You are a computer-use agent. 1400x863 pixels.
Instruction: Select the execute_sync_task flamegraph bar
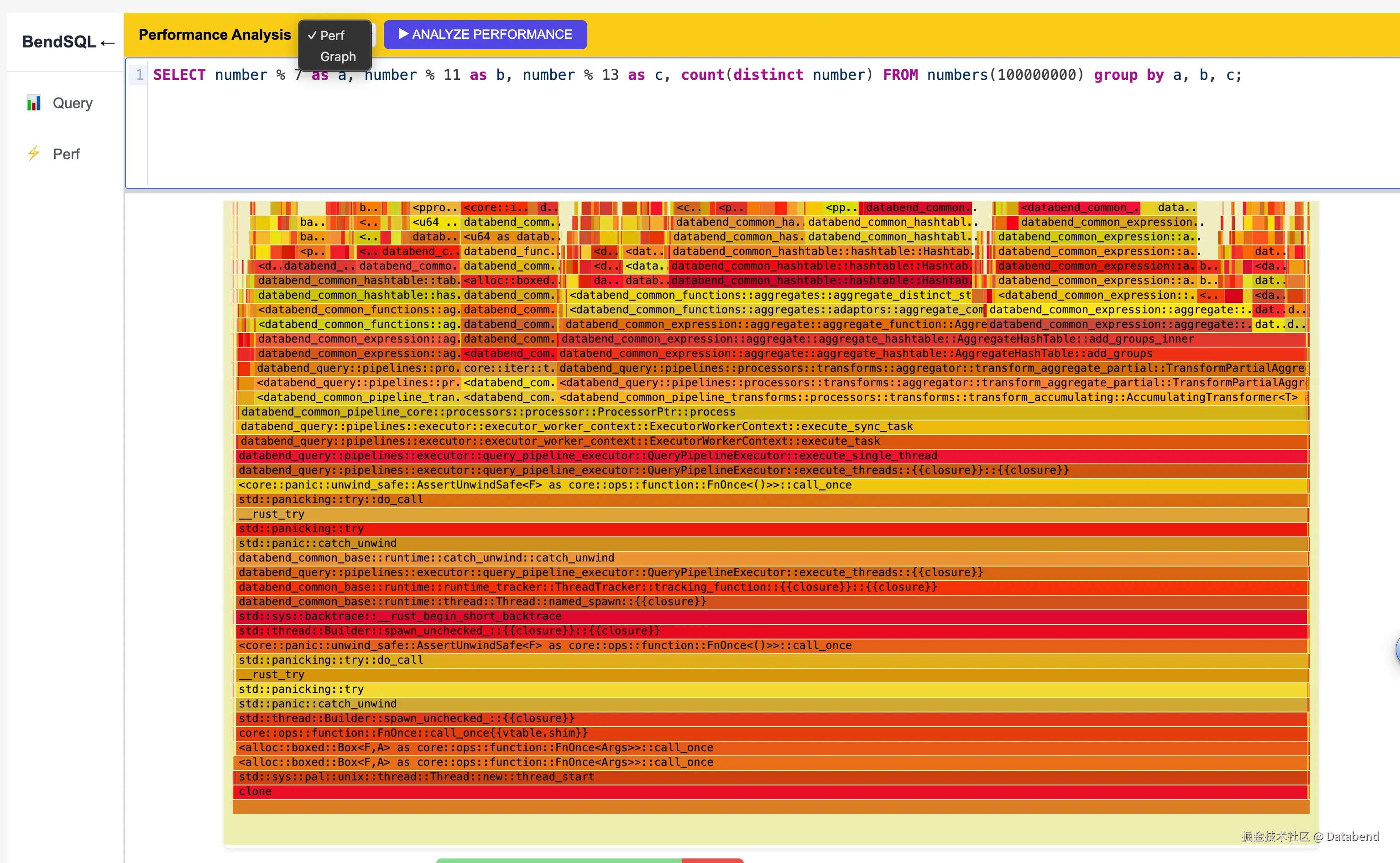pyautogui.click(x=771, y=426)
